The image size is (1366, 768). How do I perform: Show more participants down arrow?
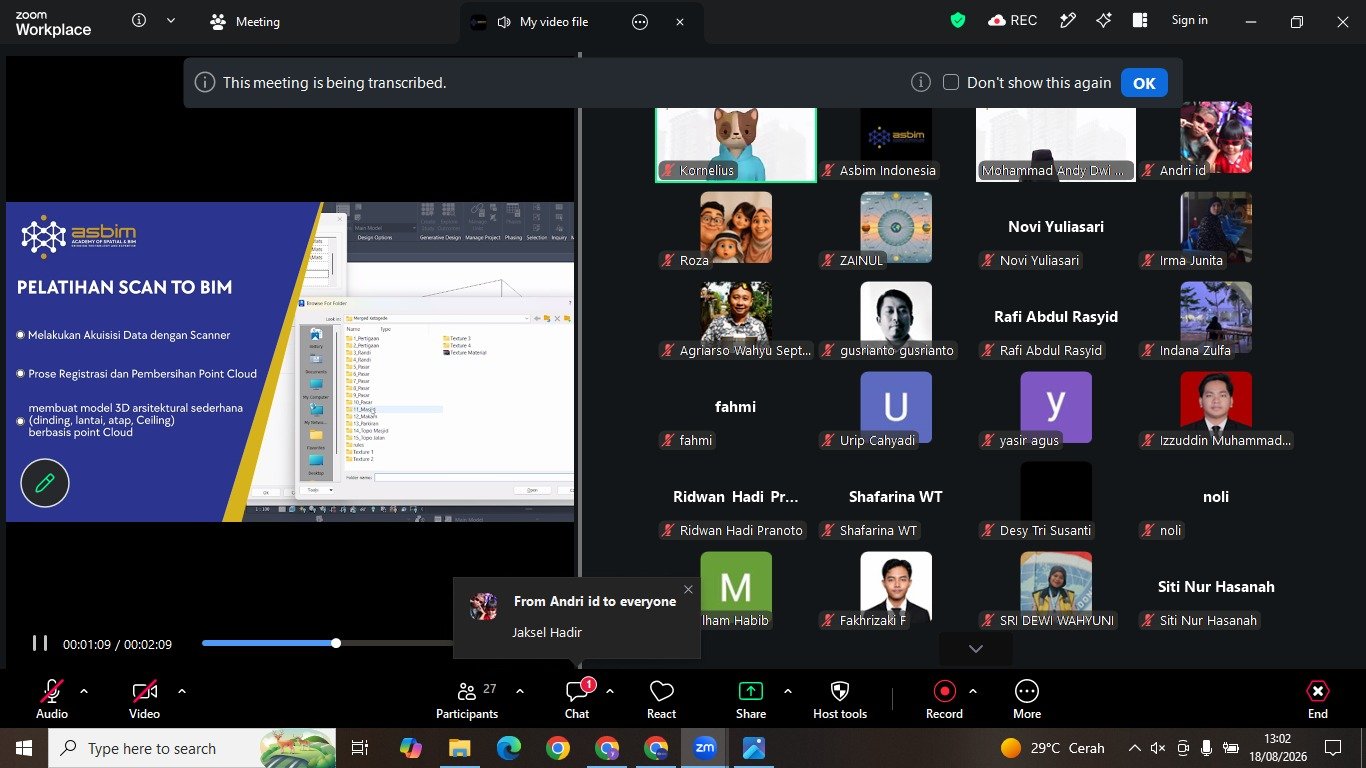click(x=976, y=649)
